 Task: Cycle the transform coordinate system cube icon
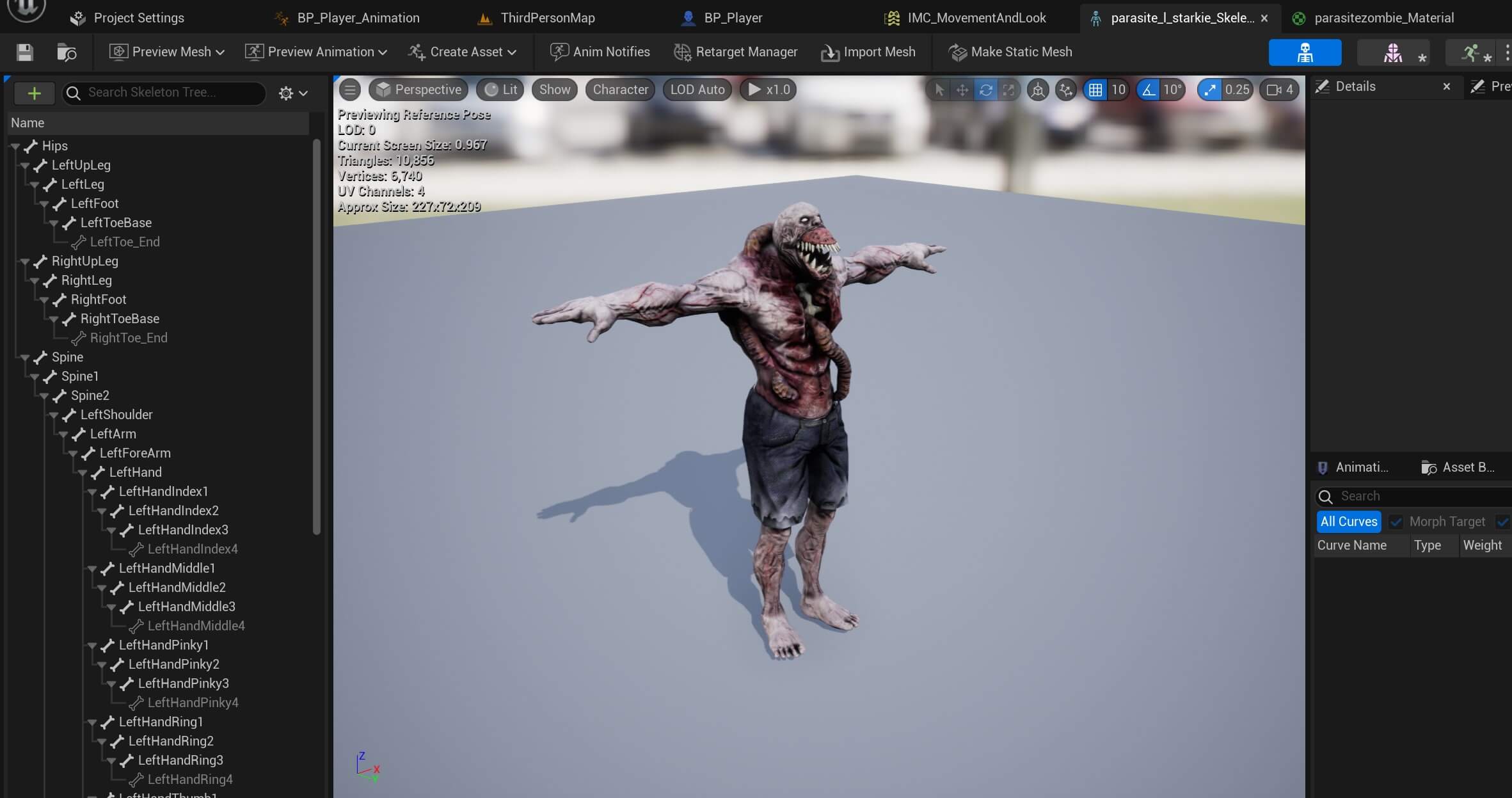[1038, 90]
